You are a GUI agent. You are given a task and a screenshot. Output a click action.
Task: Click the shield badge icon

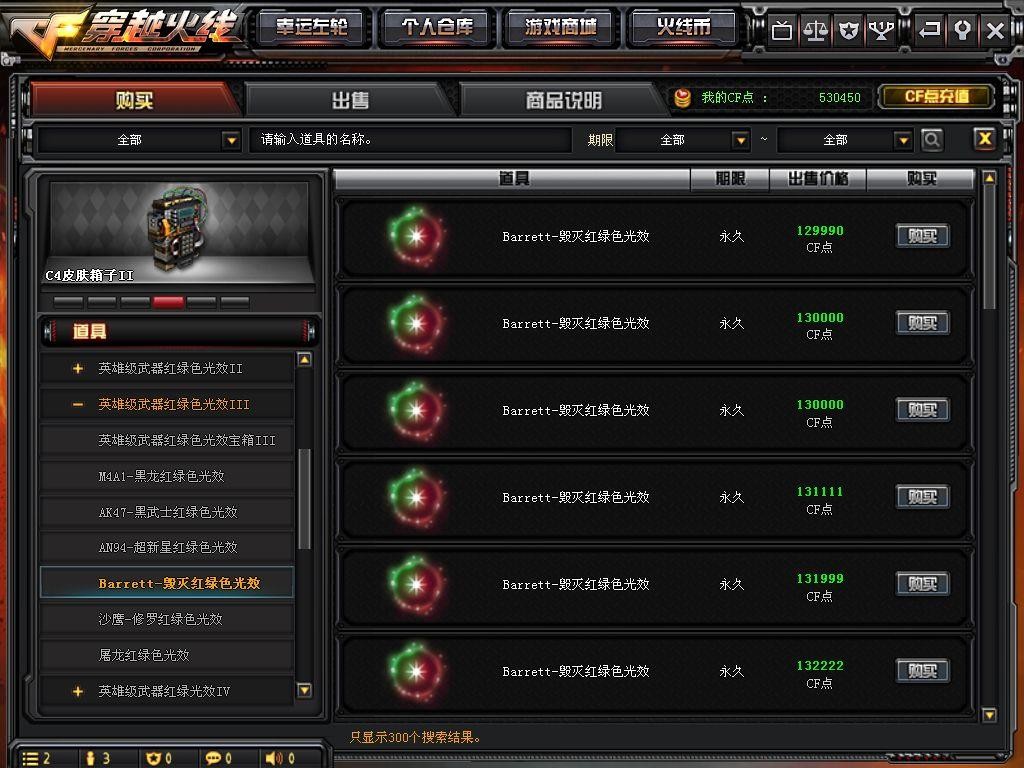848,30
